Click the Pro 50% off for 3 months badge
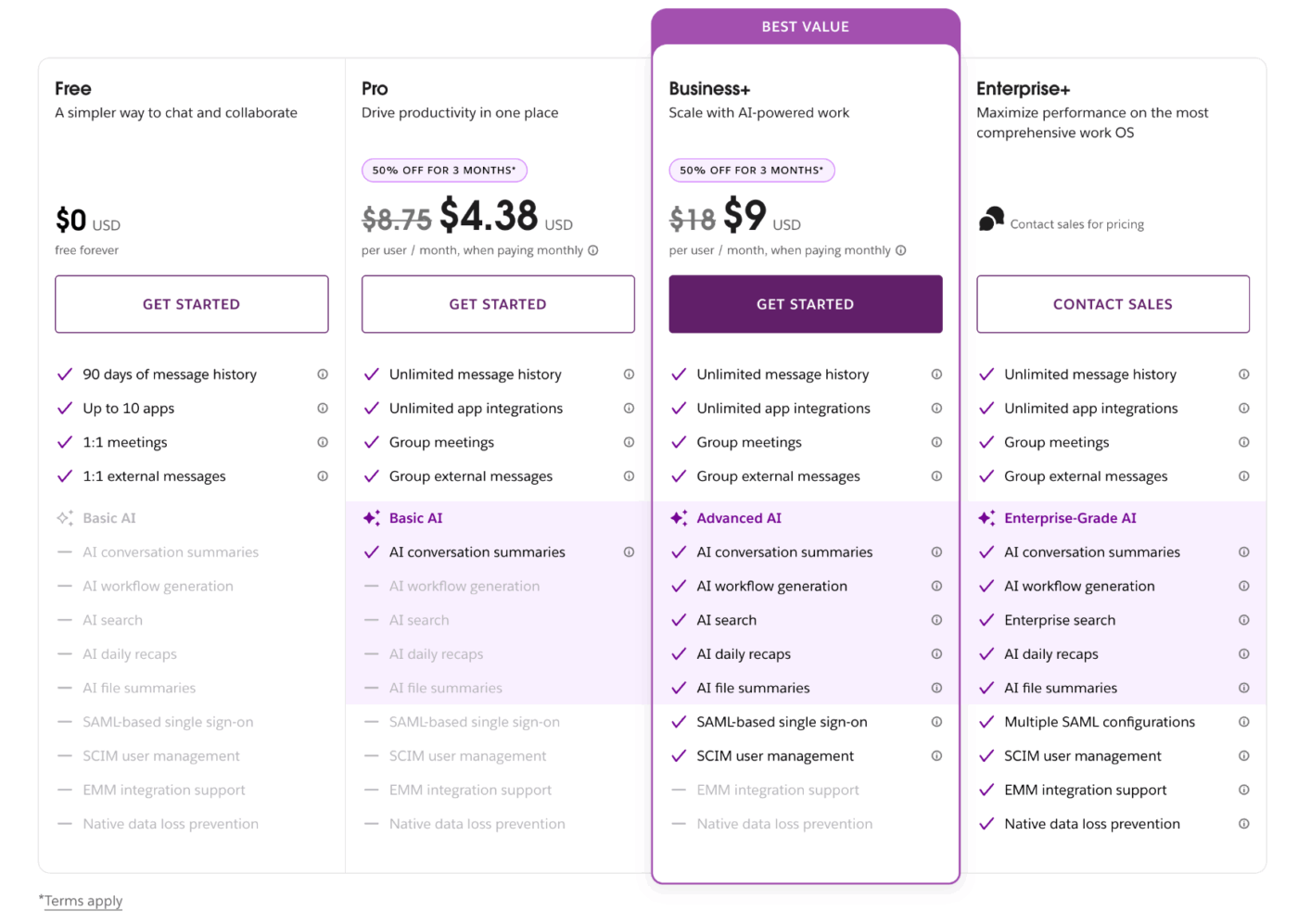 click(444, 171)
